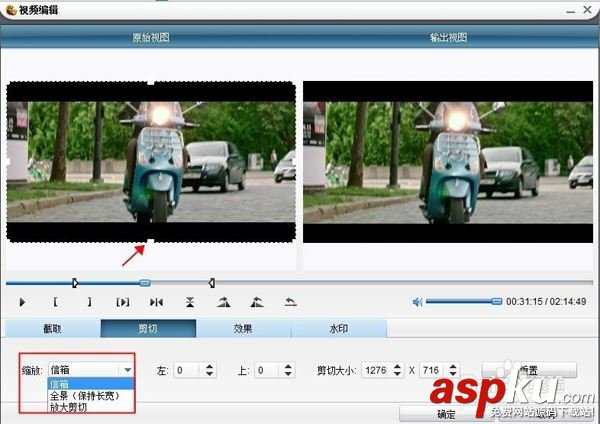Viewport: 600px width, 424px height.
Task: Play the video preview
Action: coord(22,302)
